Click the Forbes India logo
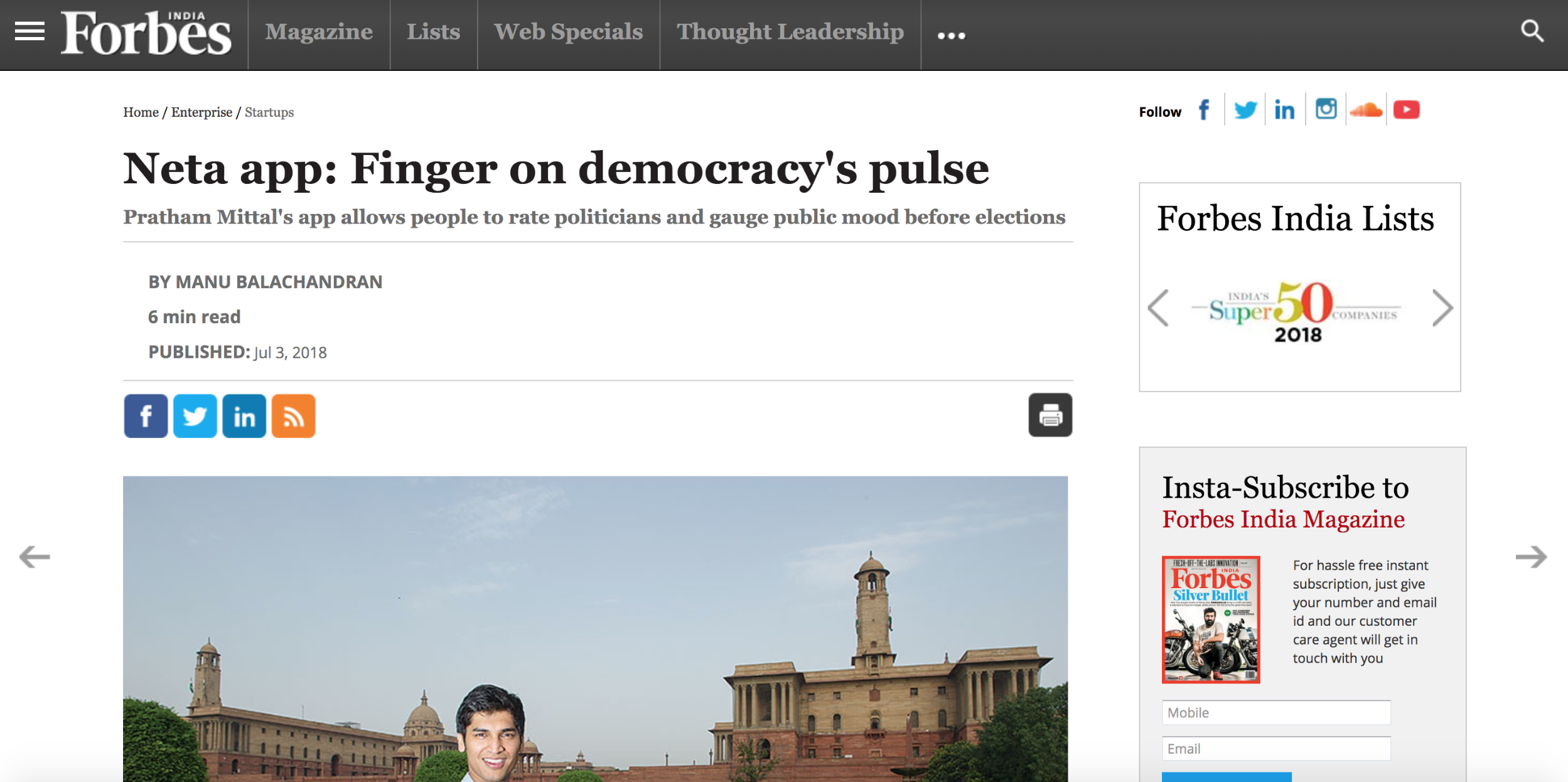 point(146,33)
